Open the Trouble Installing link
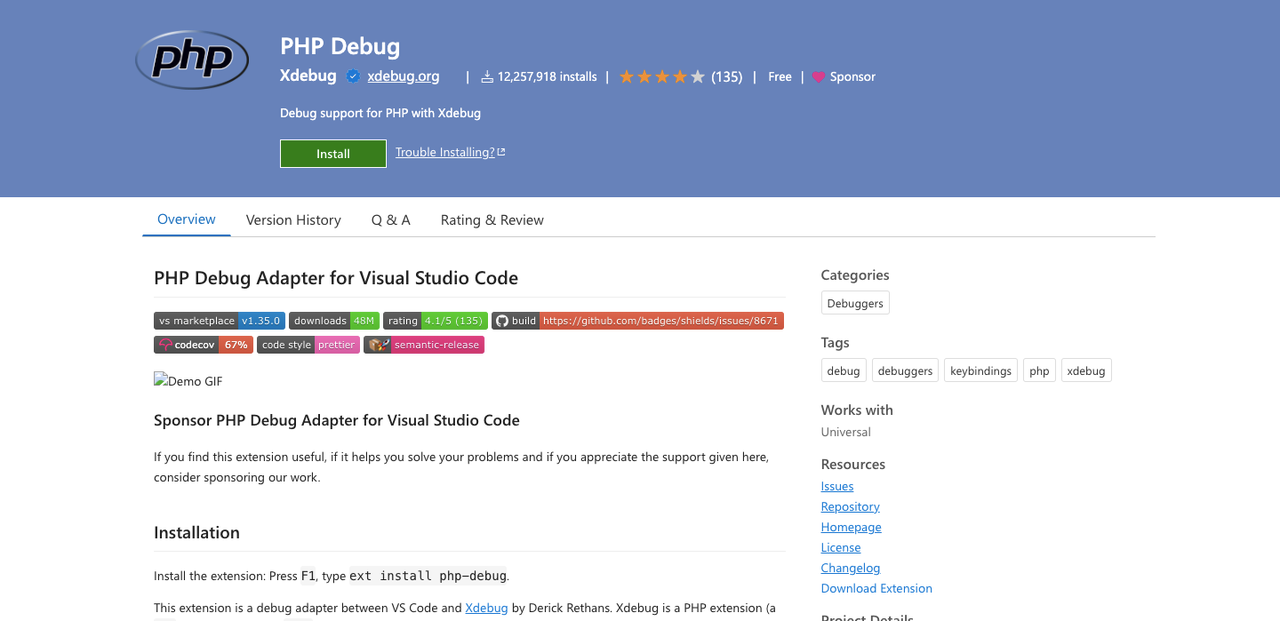 (450, 152)
